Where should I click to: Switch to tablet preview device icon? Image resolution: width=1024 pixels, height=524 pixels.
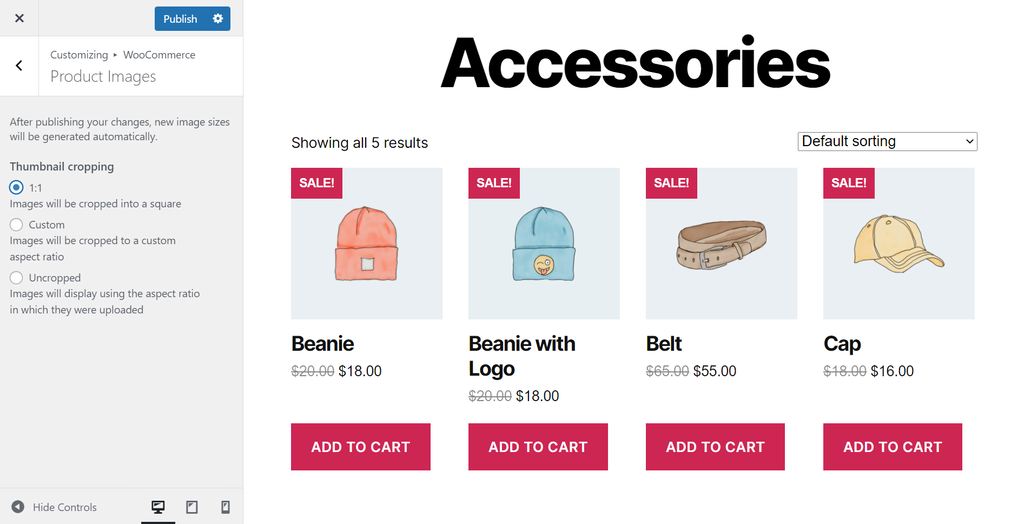coord(192,507)
